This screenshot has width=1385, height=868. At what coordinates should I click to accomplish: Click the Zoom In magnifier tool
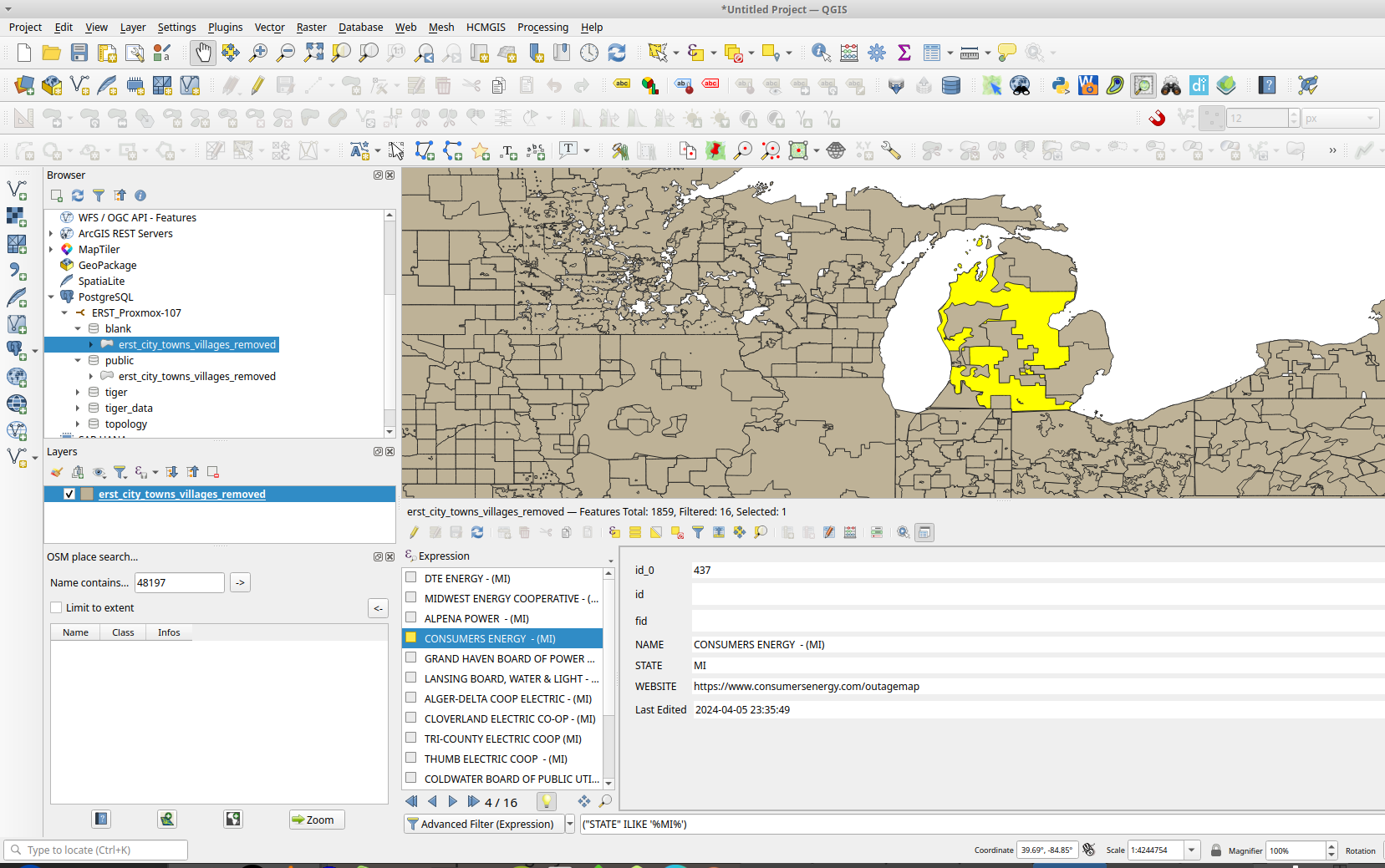[258, 53]
